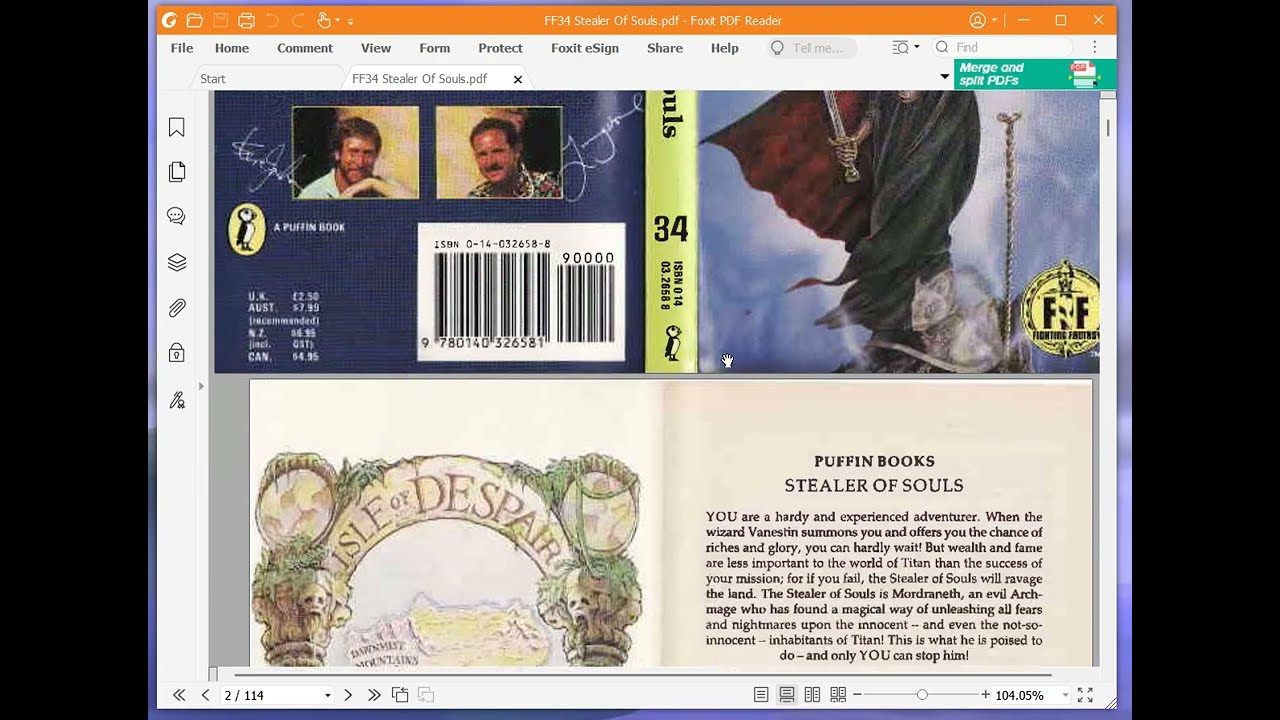
Task: Go to the next page
Action: [348, 695]
